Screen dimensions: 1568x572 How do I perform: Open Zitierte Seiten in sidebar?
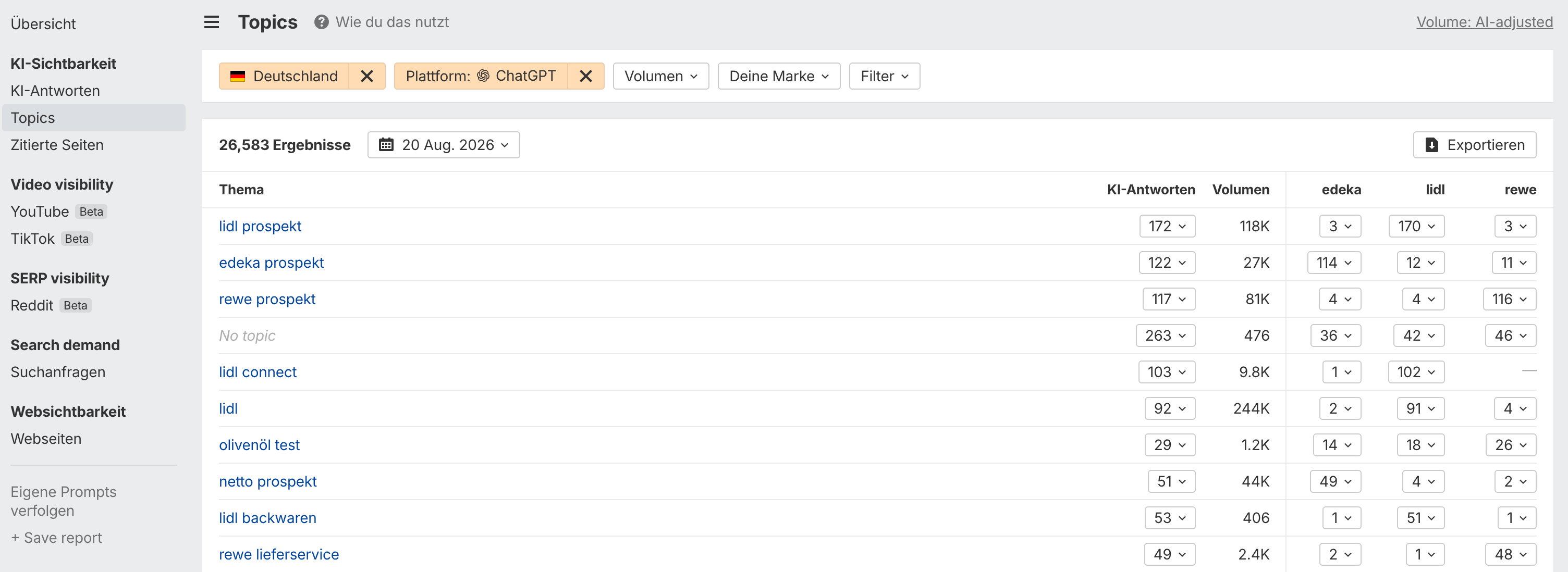click(57, 145)
